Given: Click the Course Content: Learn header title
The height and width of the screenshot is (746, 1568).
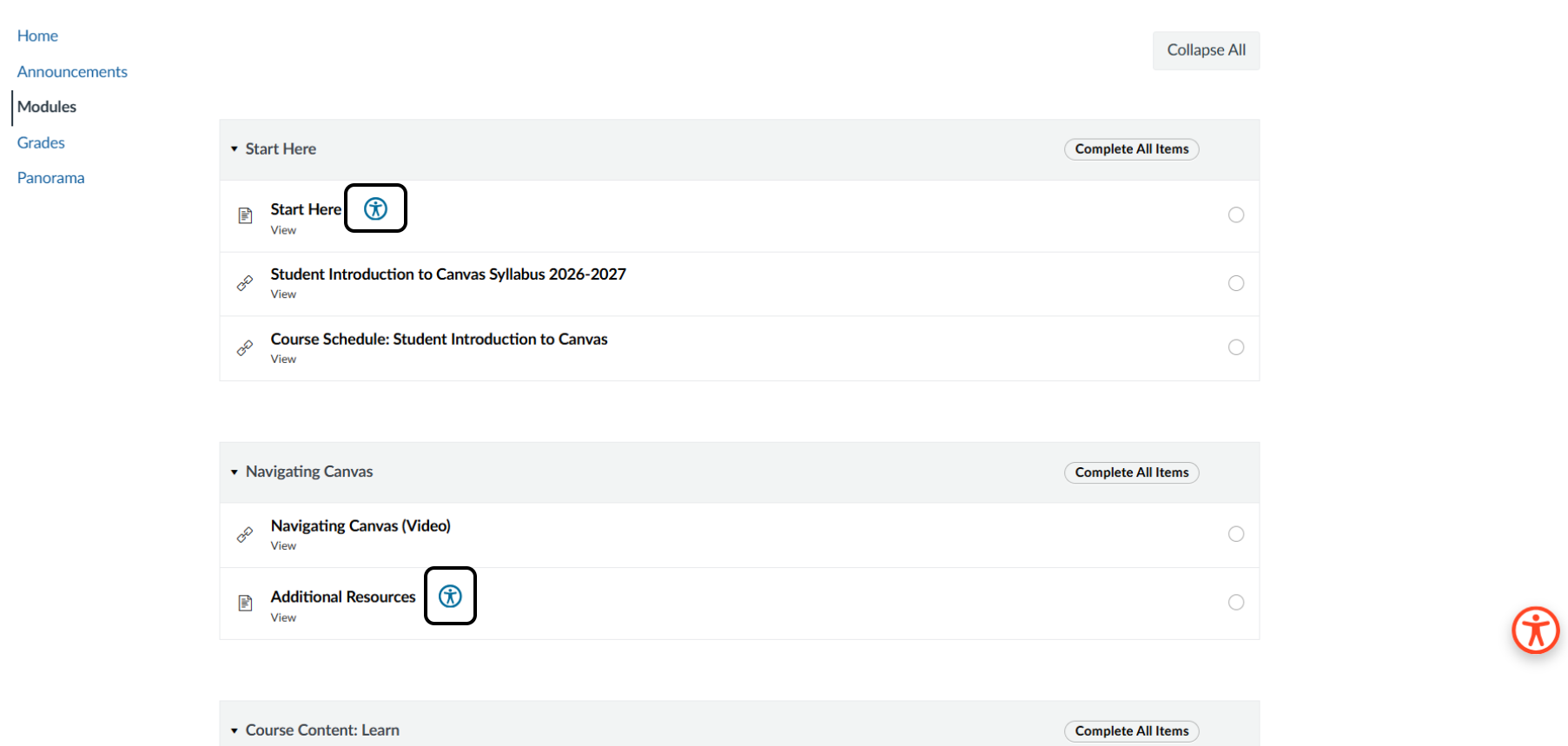Looking at the screenshot, I should (322, 730).
